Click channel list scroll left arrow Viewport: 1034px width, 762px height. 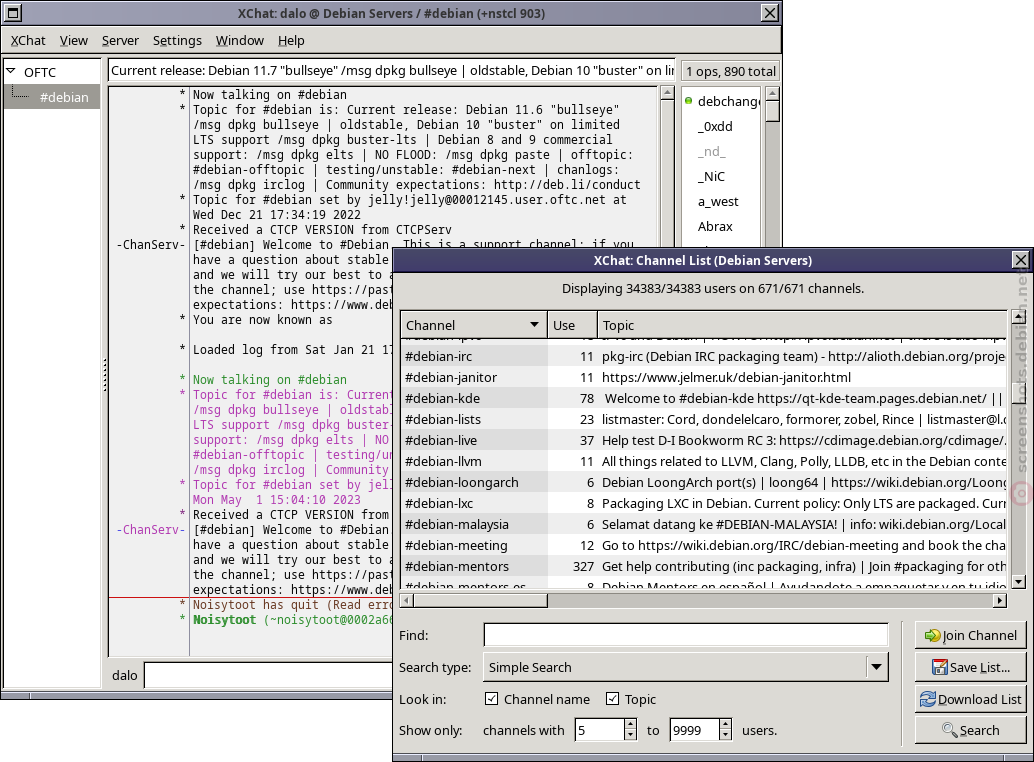(407, 601)
